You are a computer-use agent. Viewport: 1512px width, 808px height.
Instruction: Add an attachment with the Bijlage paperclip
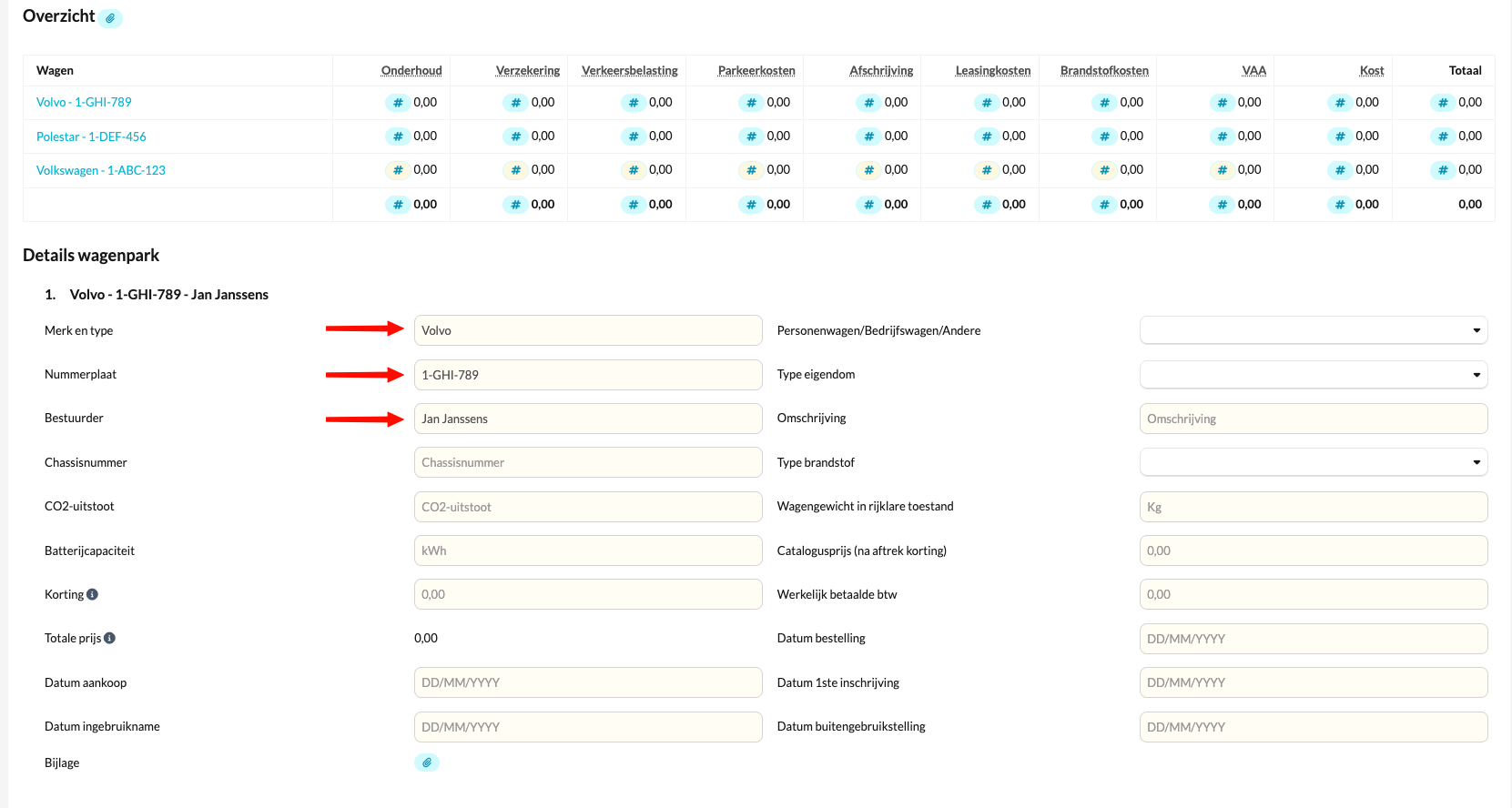[x=427, y=763]
